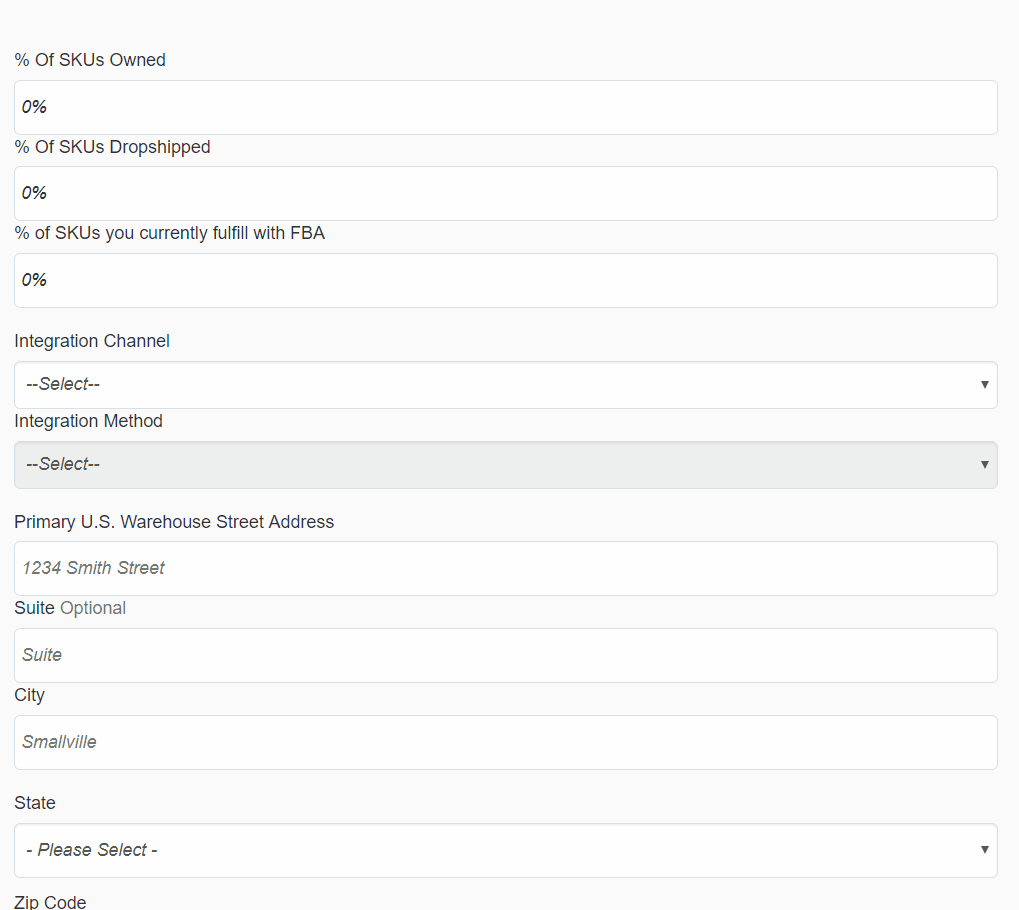
Task: Click the 'Integration Channel' label
Action: [x=92, y=341]
